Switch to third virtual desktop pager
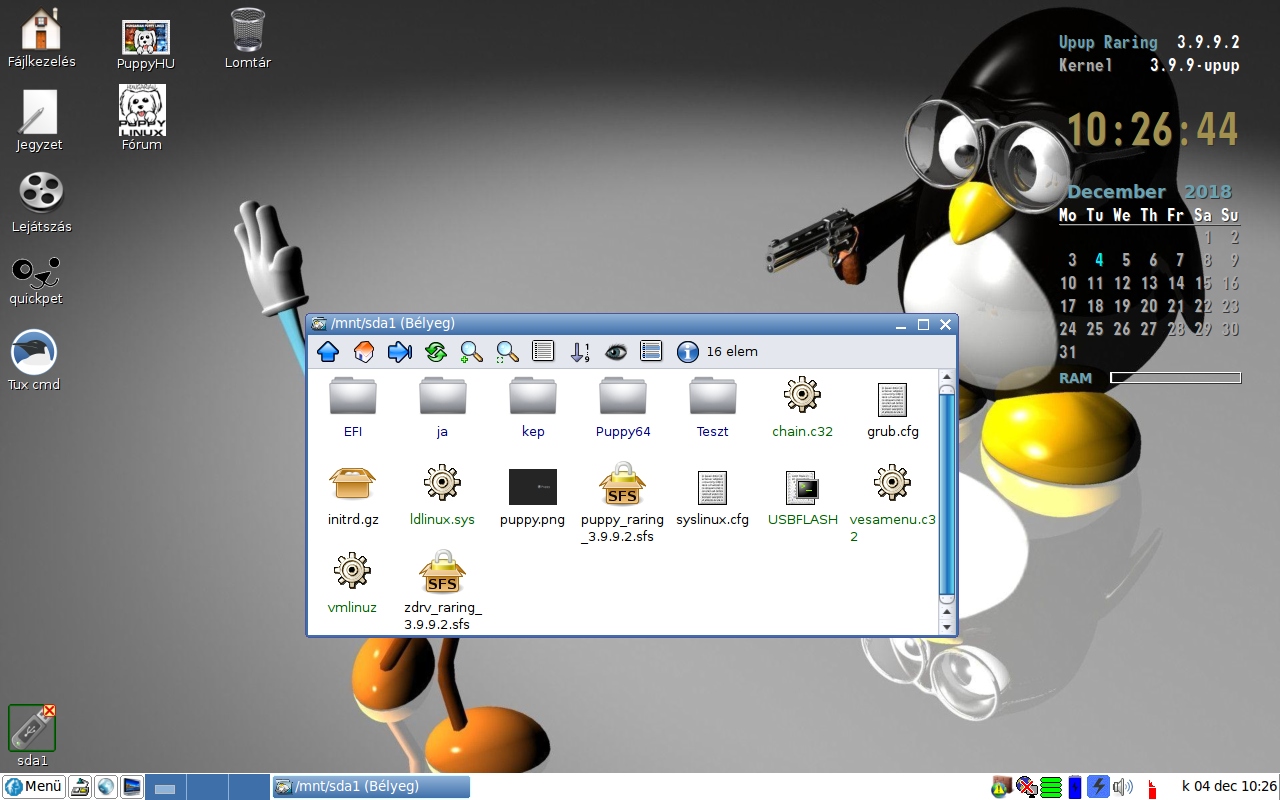 (x=248, y=787)
